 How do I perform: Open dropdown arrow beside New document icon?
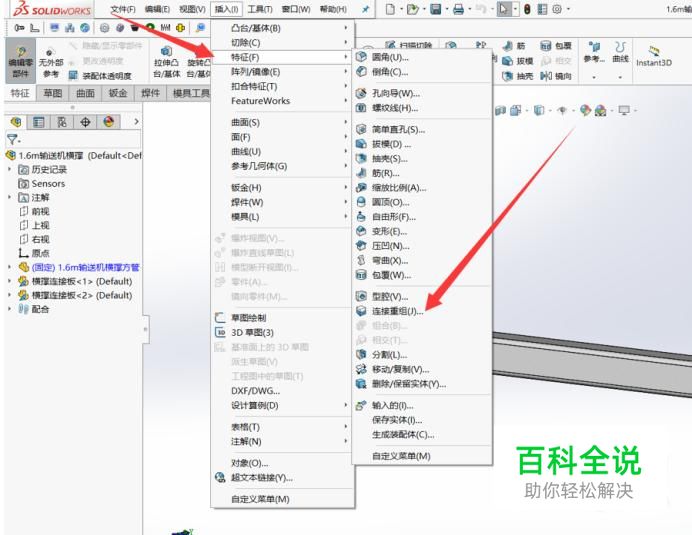click(x=402, y=9)
